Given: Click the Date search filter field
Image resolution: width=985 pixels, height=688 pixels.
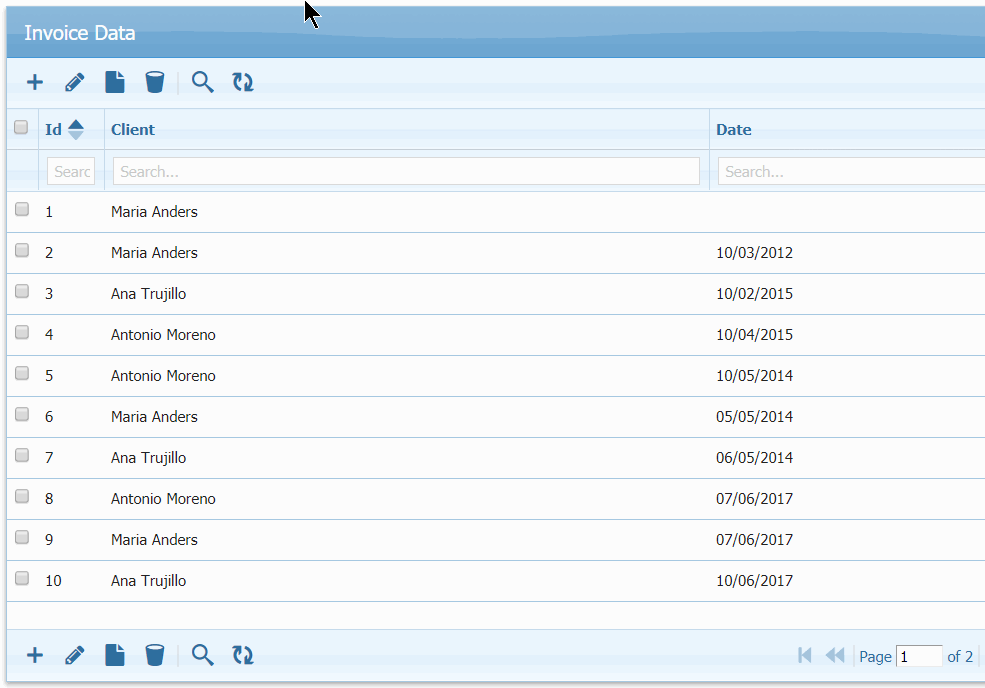Looking at the screenshot, I should 850,171.
